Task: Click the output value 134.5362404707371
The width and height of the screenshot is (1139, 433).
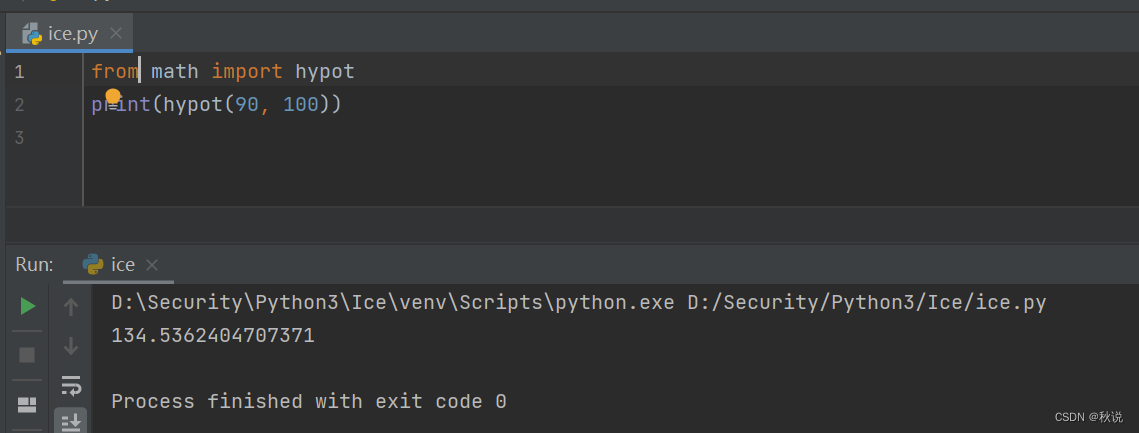Action: click(213, 336)
